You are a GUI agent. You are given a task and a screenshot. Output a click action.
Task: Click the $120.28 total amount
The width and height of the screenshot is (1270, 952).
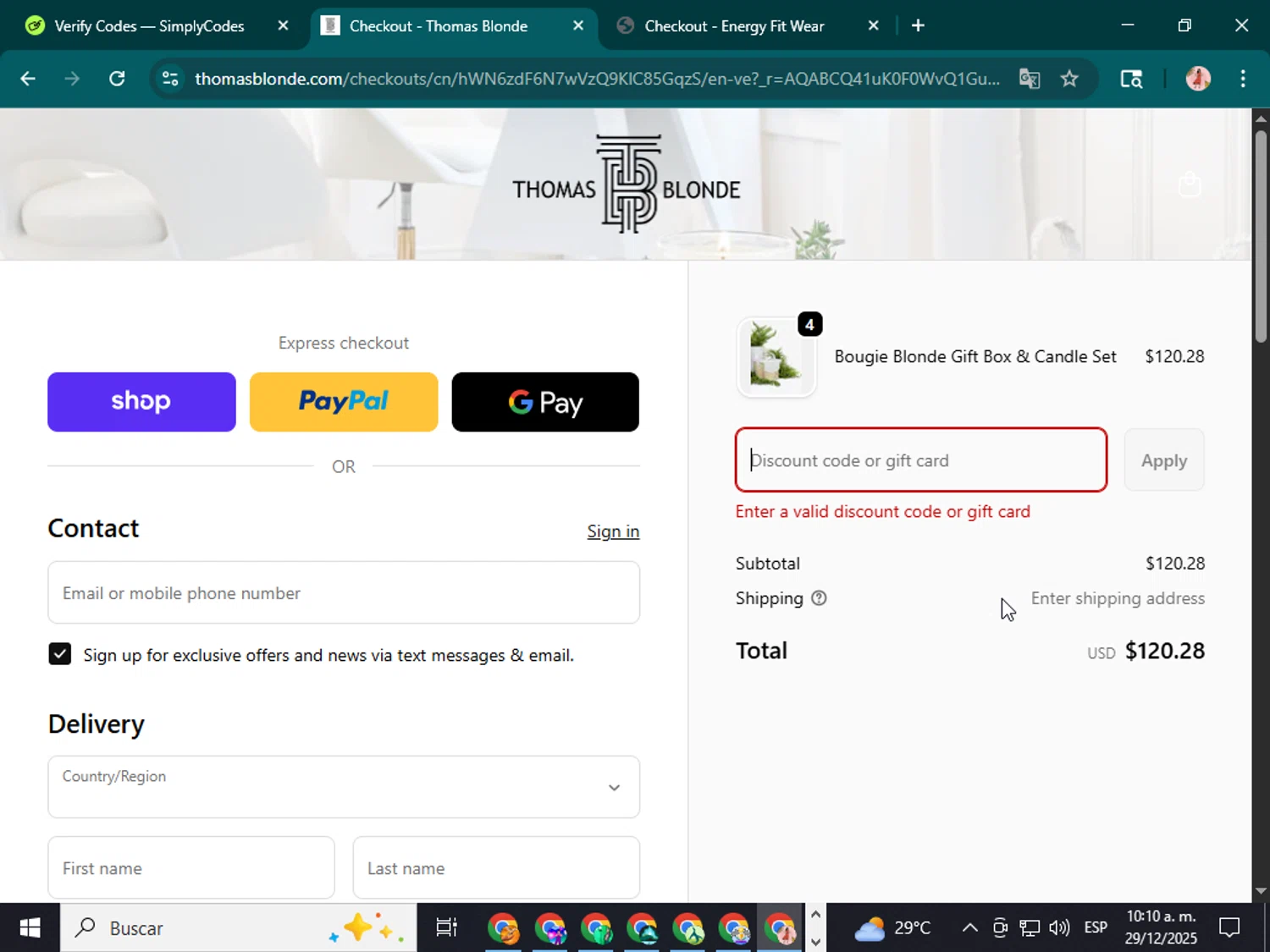[1165, 651]
